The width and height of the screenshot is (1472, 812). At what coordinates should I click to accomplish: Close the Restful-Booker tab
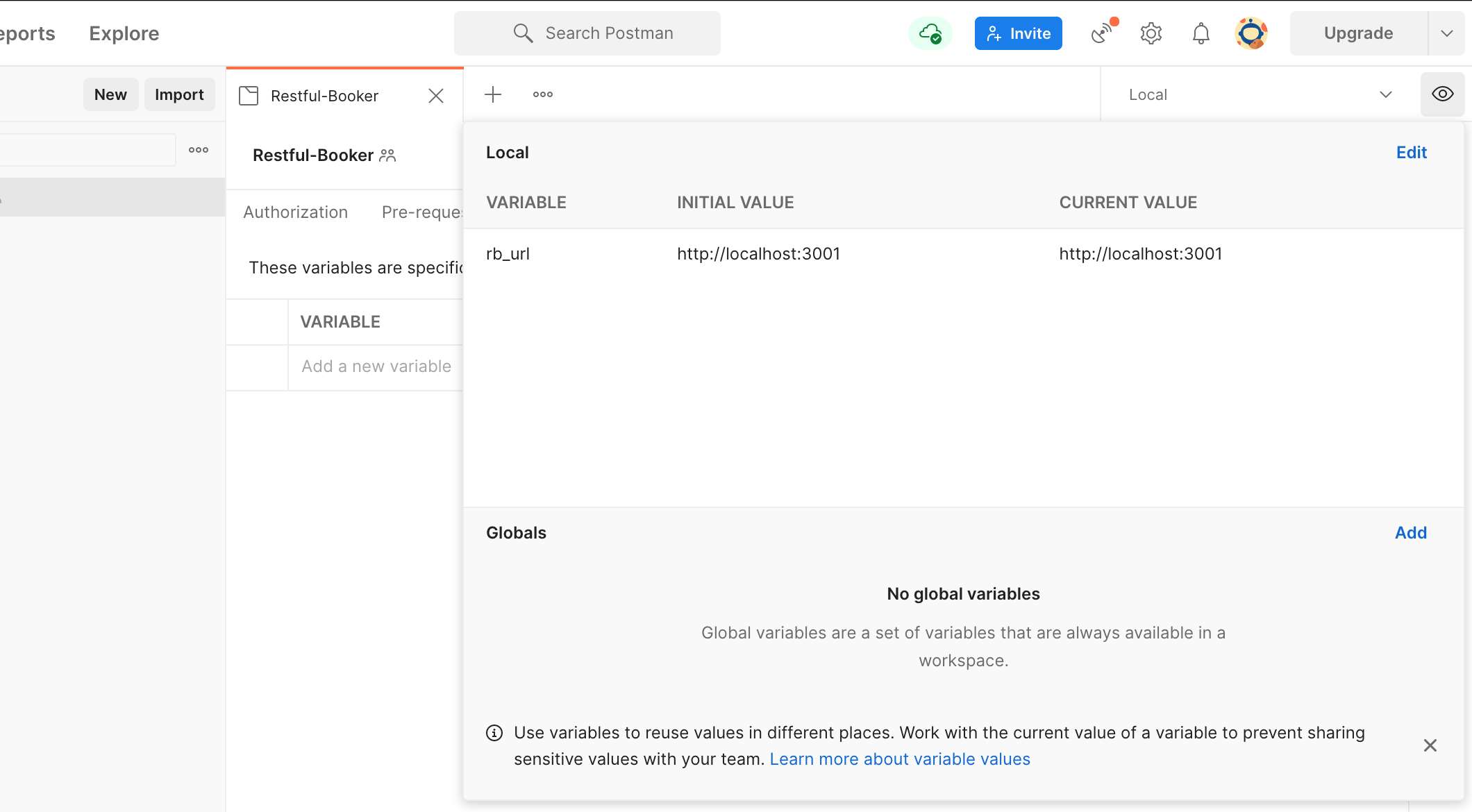[x=436, y=96]
